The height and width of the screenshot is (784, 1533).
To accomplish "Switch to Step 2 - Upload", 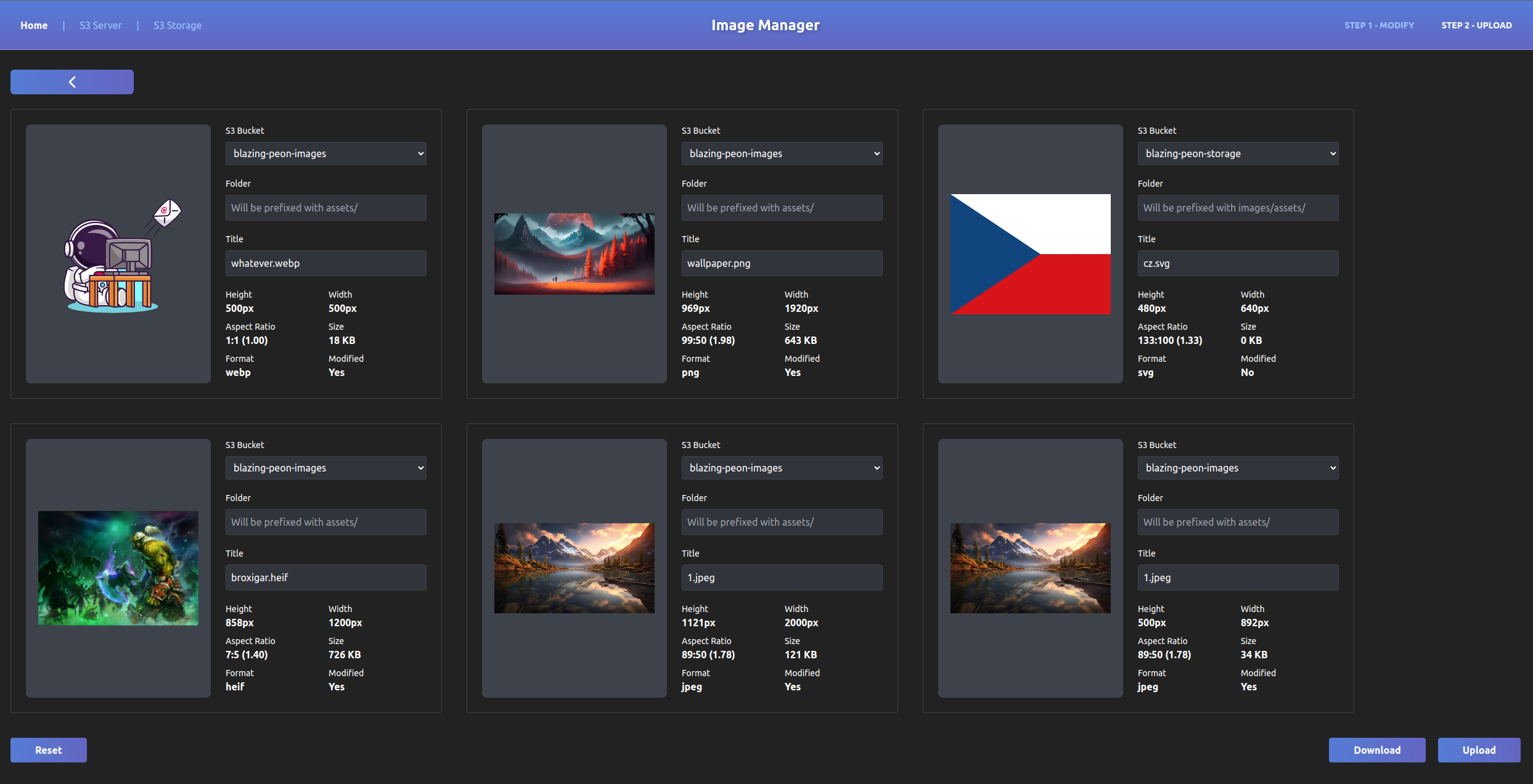I will click(x=1476, y=25).
